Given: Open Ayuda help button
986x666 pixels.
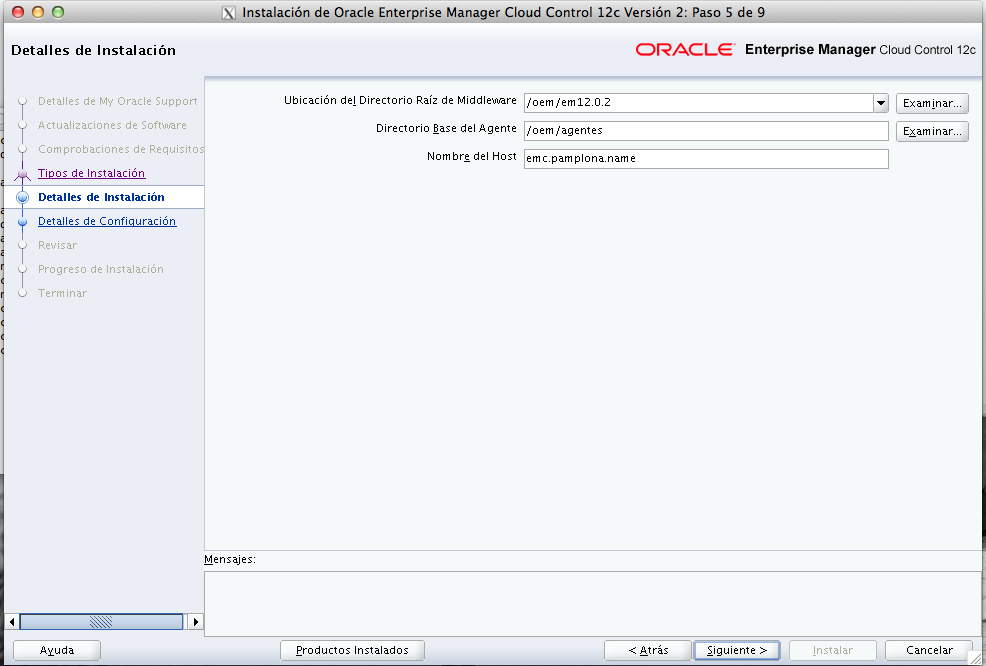Looking at the screenshot, I should [x=57, y=650].
